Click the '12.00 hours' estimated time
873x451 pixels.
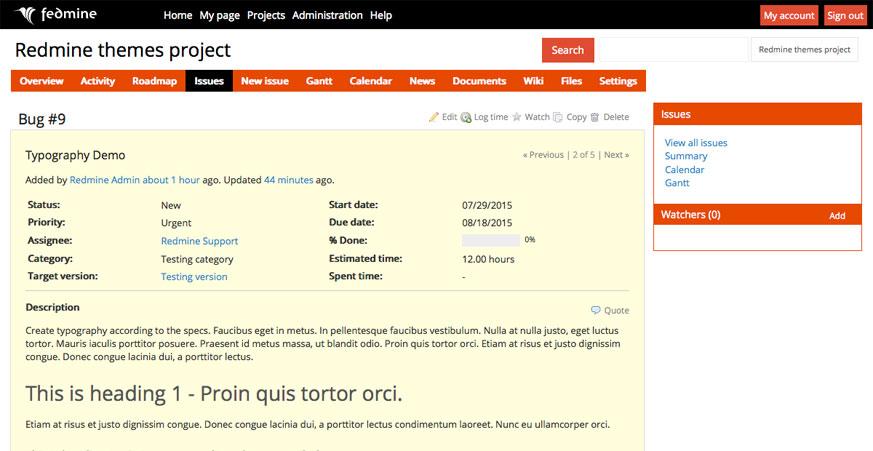(488, 259)
